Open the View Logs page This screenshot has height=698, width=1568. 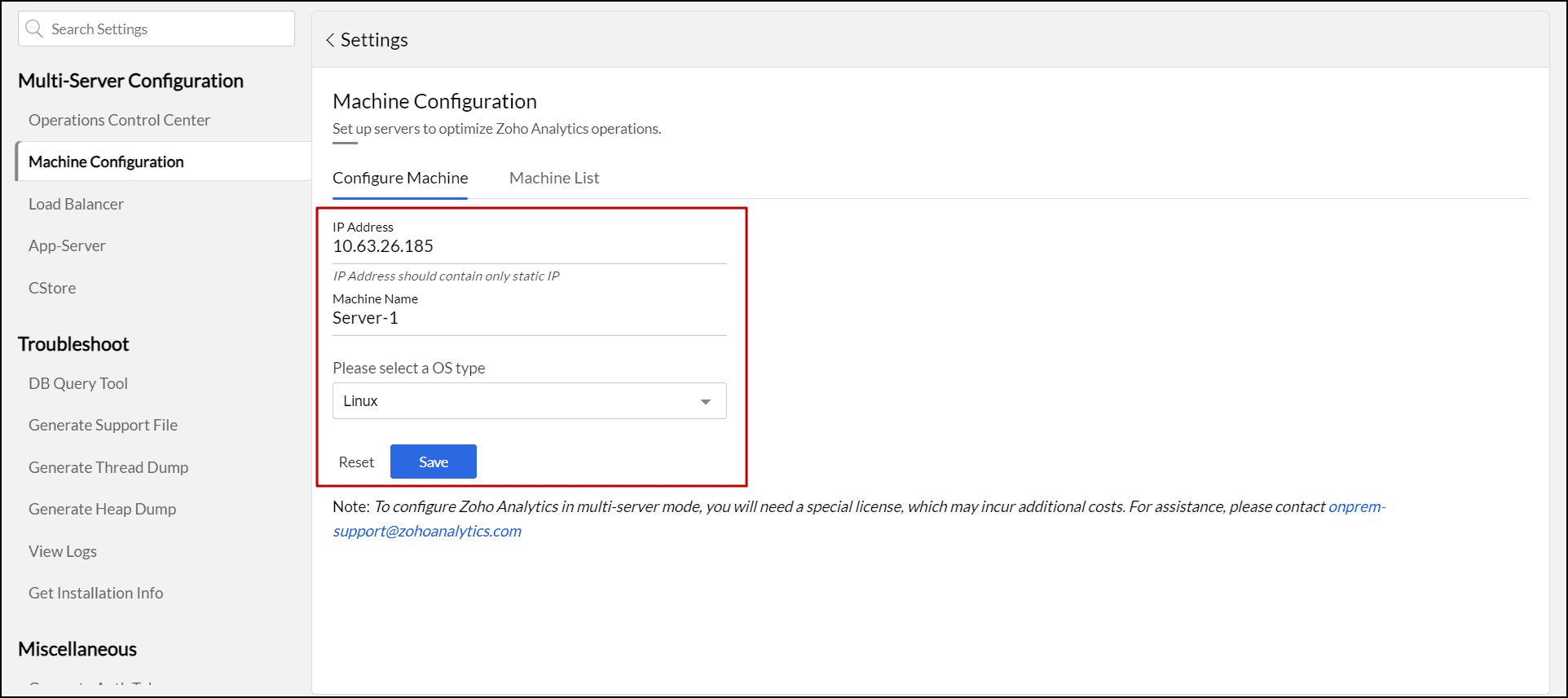[63, 551]
